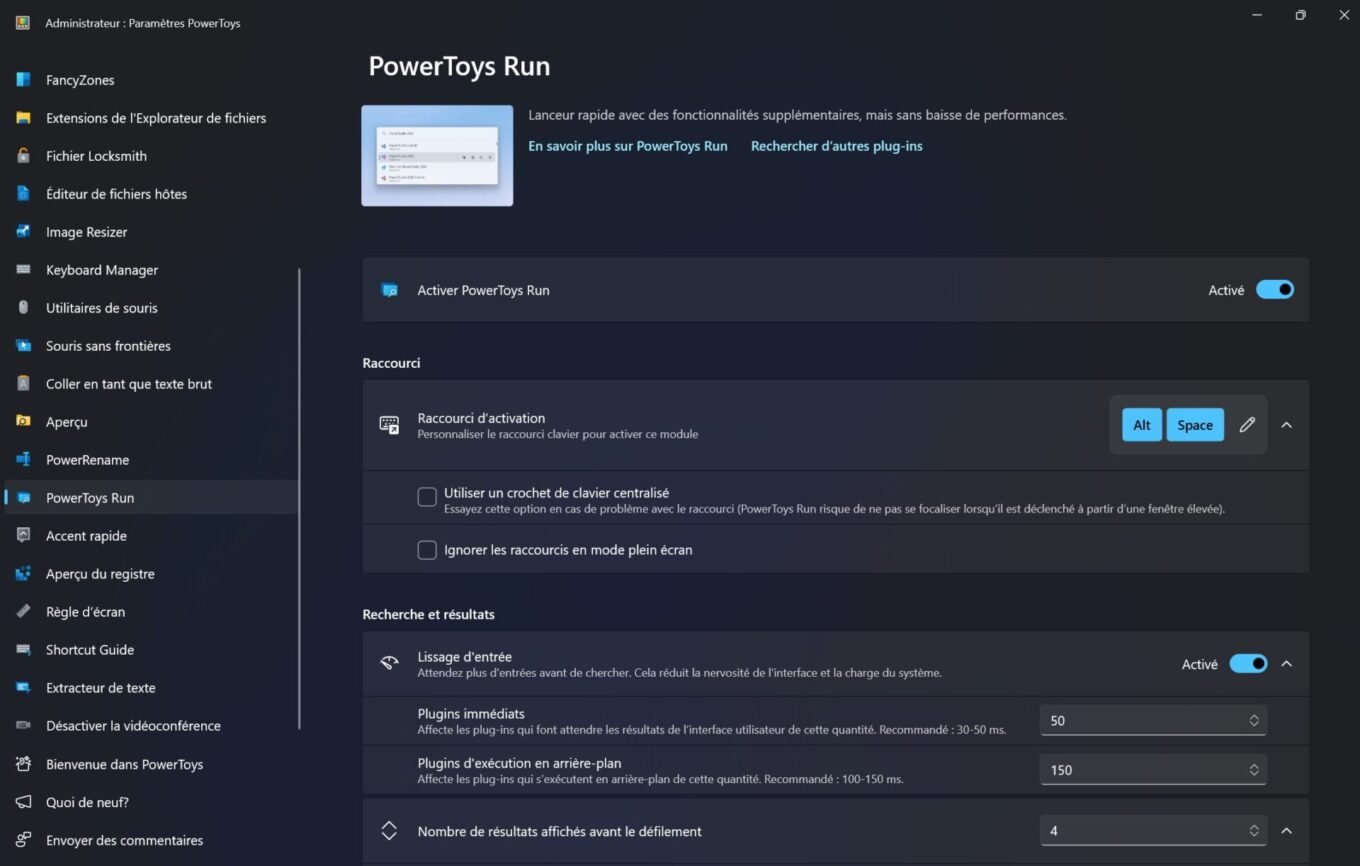The width and height of the screenshot is (1360, 866).
Task: Click the Extracteur de texte icon
Action: 23,688
